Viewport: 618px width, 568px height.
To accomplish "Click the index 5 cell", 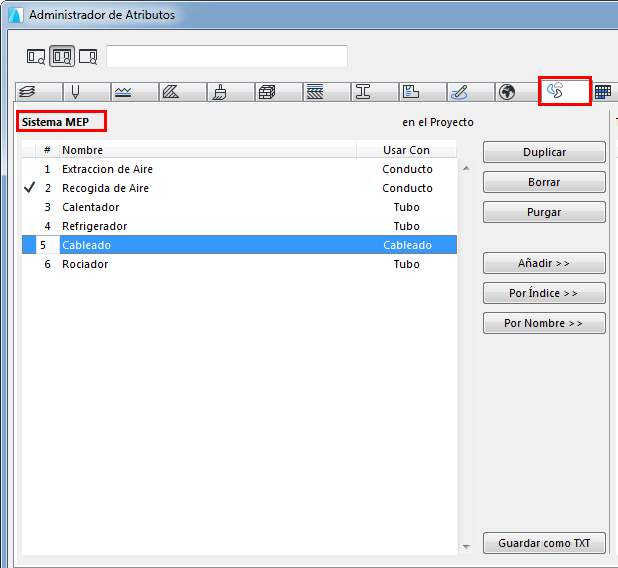I will pyautogui.click(x=47, y=245).
